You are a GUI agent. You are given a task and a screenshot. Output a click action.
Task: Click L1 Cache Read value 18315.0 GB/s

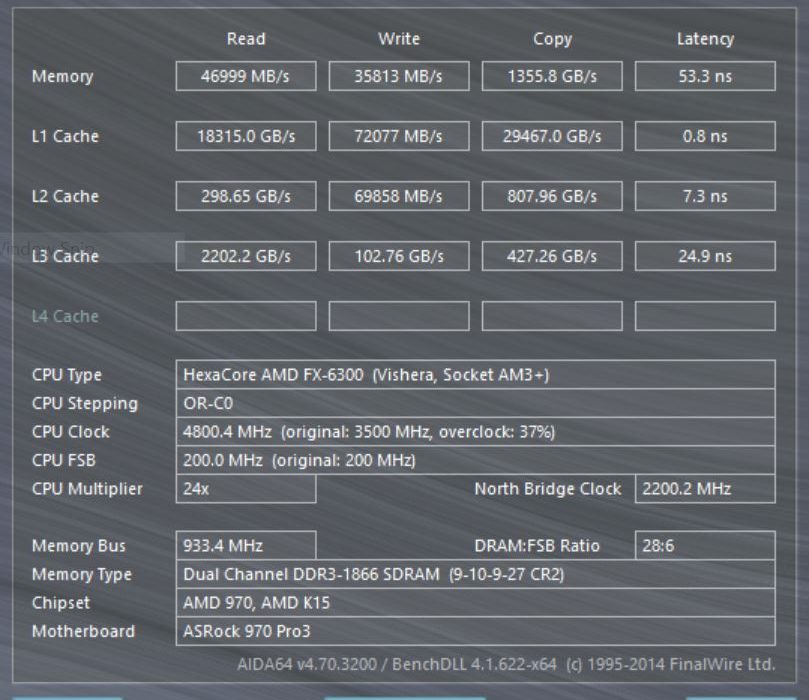246,136
